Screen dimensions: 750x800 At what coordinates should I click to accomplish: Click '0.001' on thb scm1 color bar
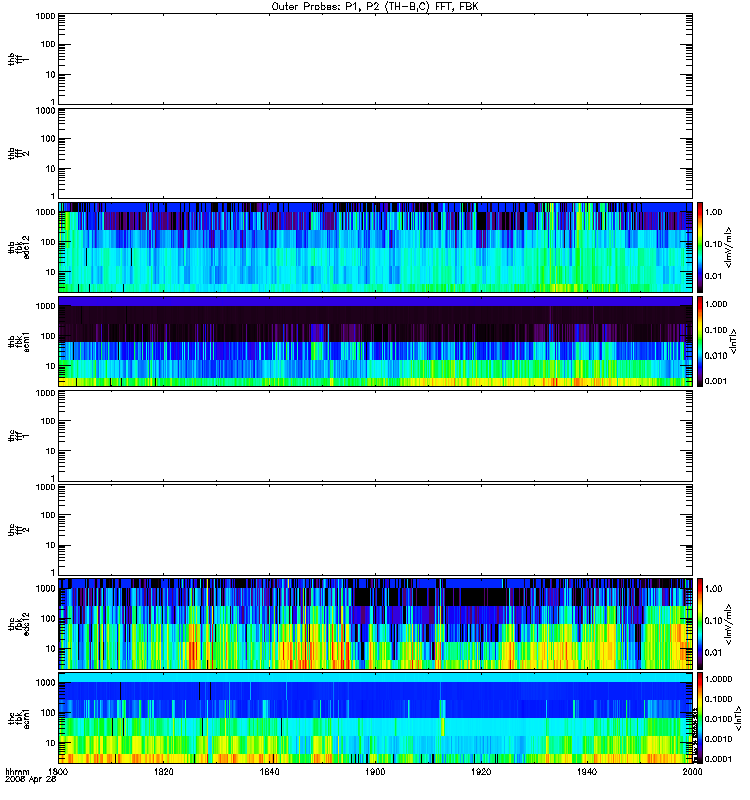[716, 381]
